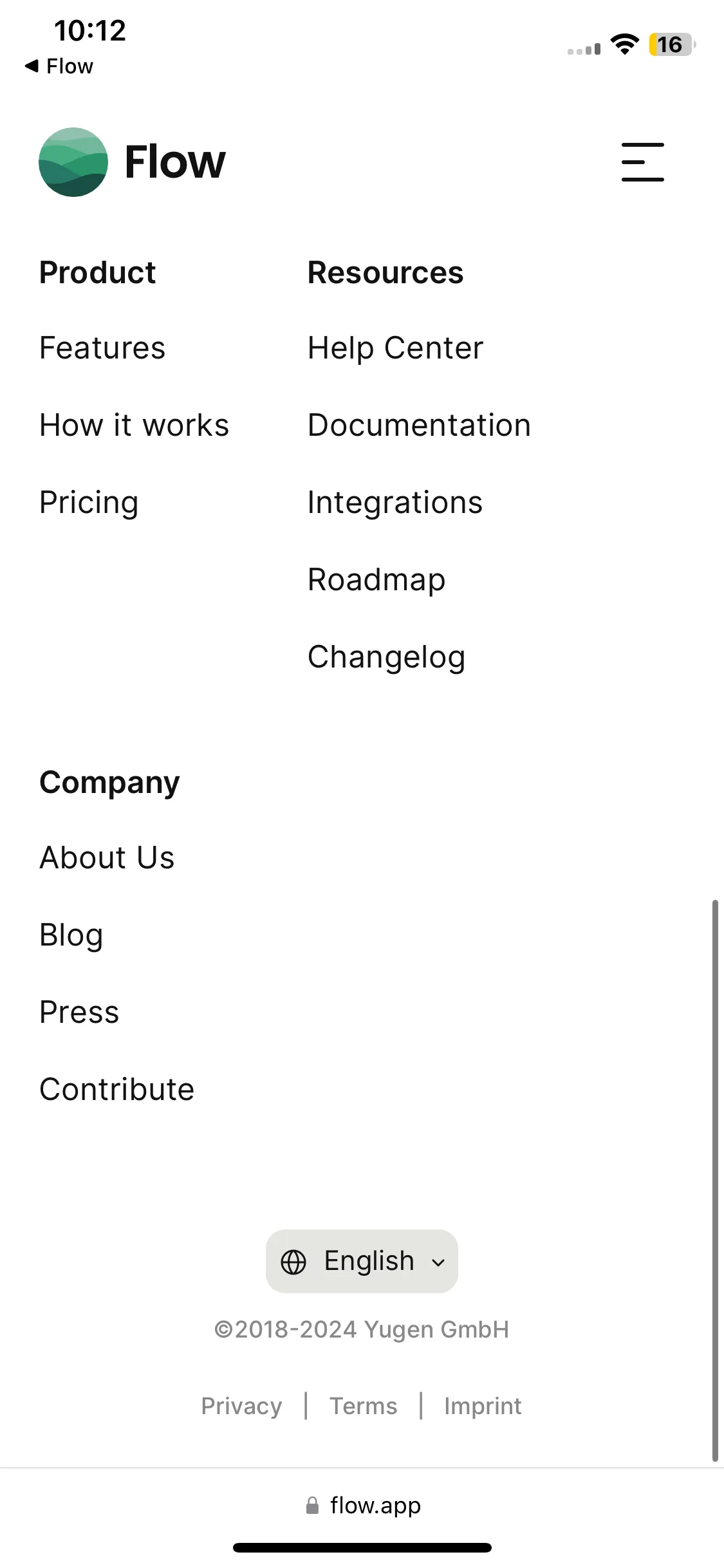Open the Contribute link

(x=116, y=1090)
